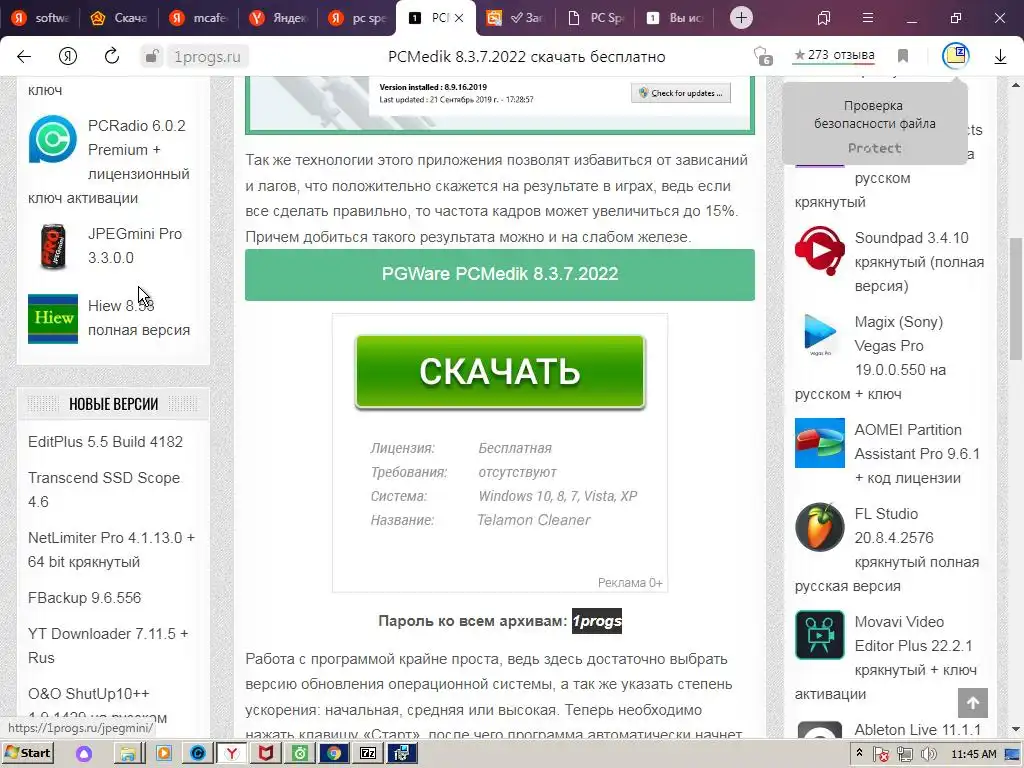Reload the current page
1024x768 pixels.
point(112,56)
